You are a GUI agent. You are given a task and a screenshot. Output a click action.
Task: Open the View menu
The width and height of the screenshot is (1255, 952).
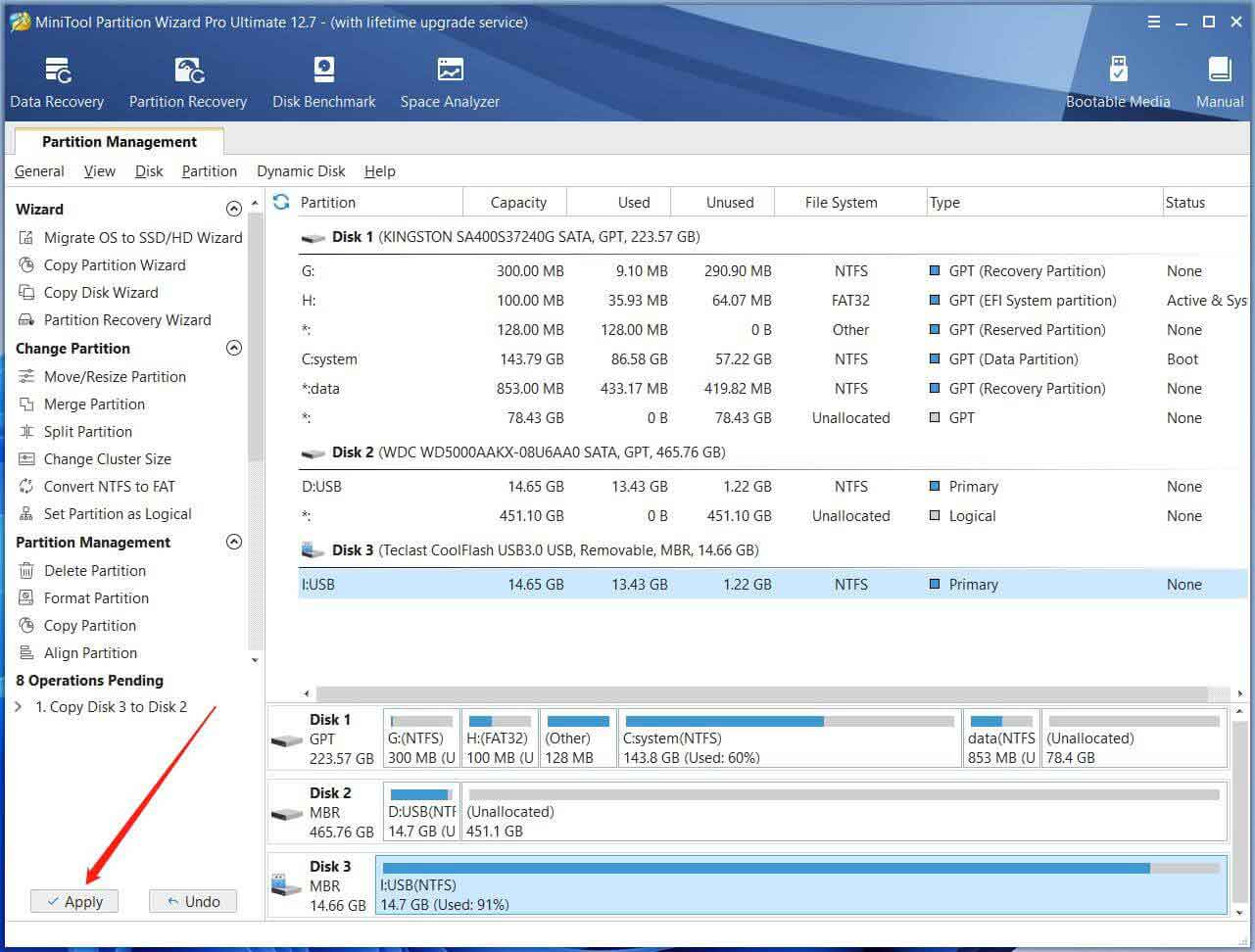[x=99, y=171]
